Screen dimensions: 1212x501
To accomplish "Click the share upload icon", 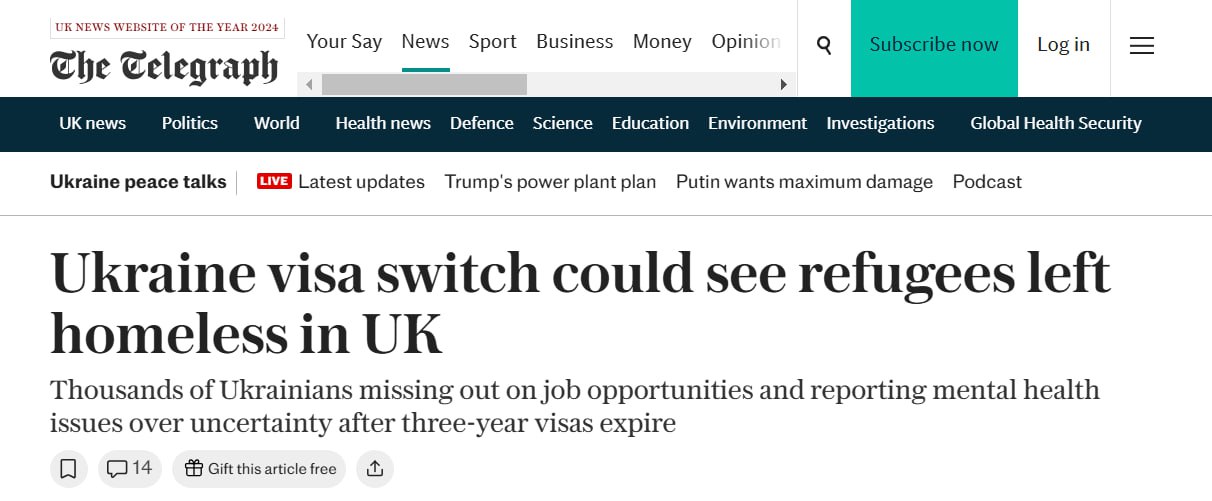I will 375,468.
